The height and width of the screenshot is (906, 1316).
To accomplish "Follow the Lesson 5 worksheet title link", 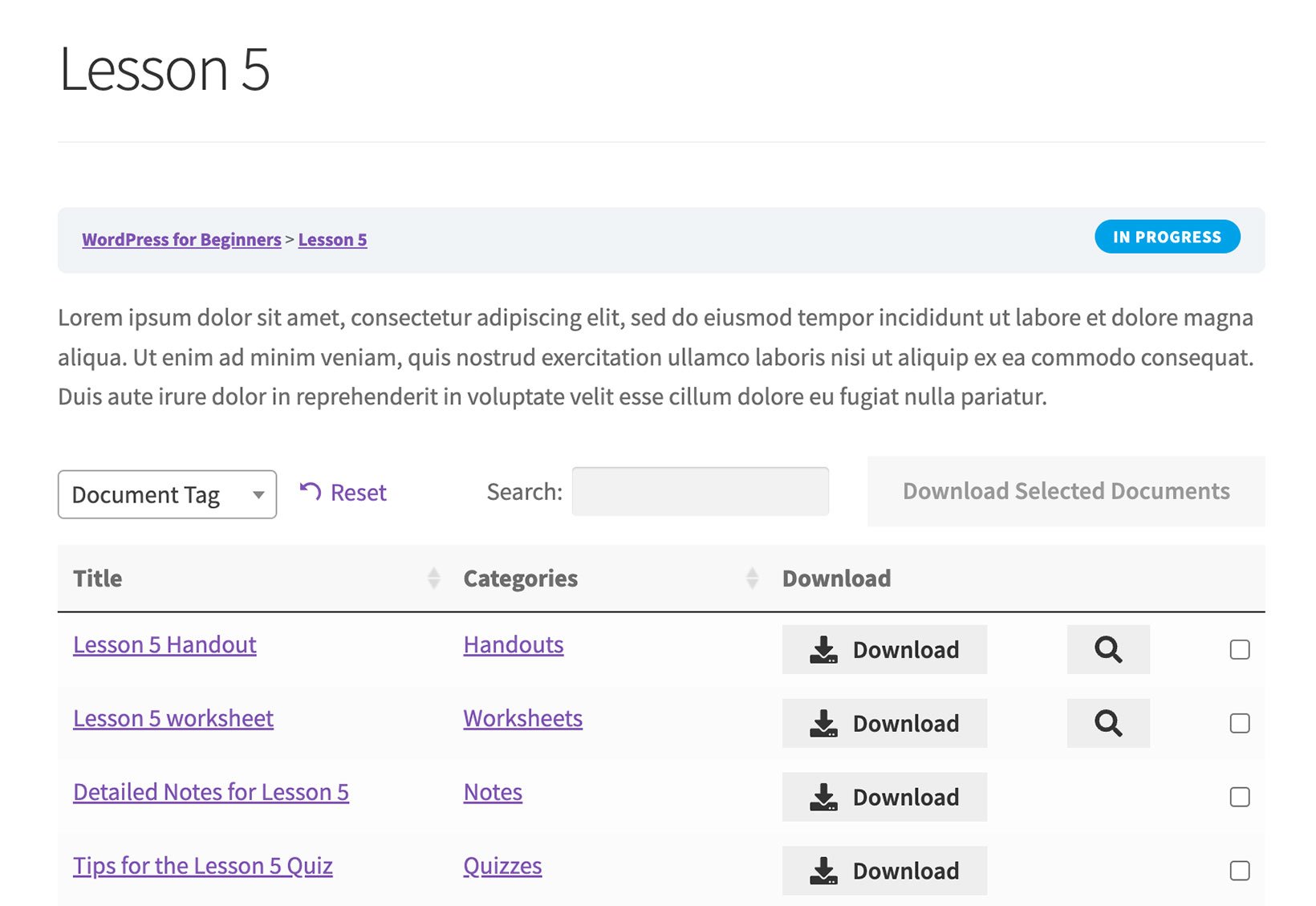I will point(173,718).
